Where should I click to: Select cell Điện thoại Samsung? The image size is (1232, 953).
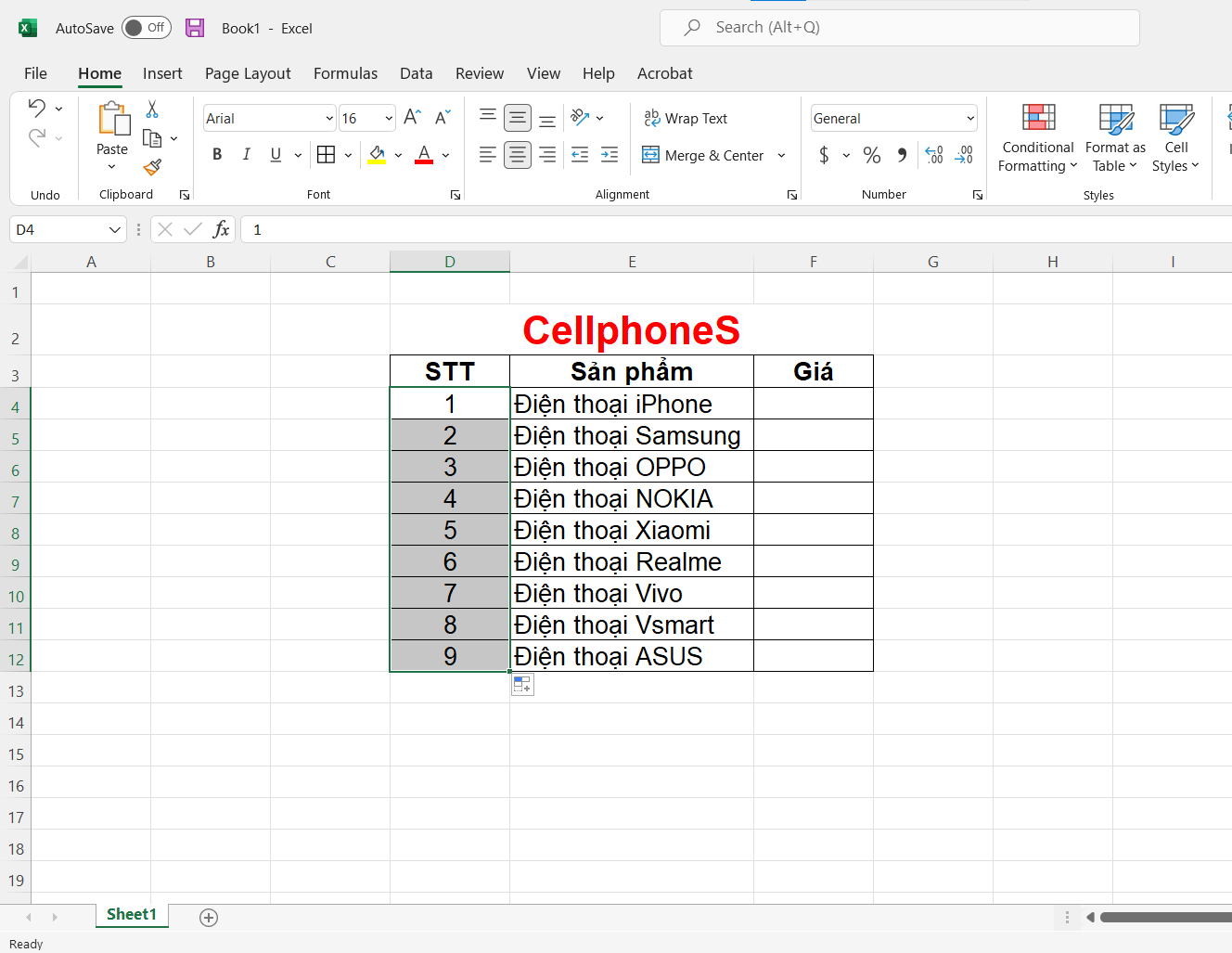[632, 435]
